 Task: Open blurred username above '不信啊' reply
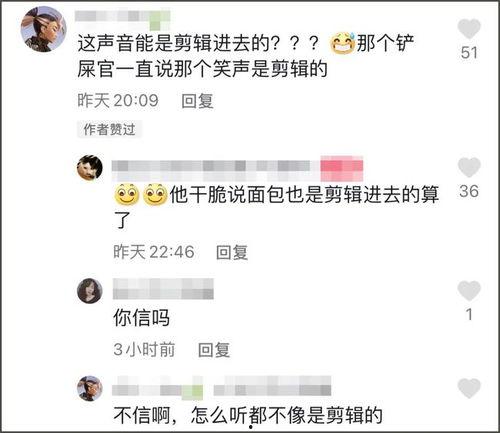(x=222, y=387)
